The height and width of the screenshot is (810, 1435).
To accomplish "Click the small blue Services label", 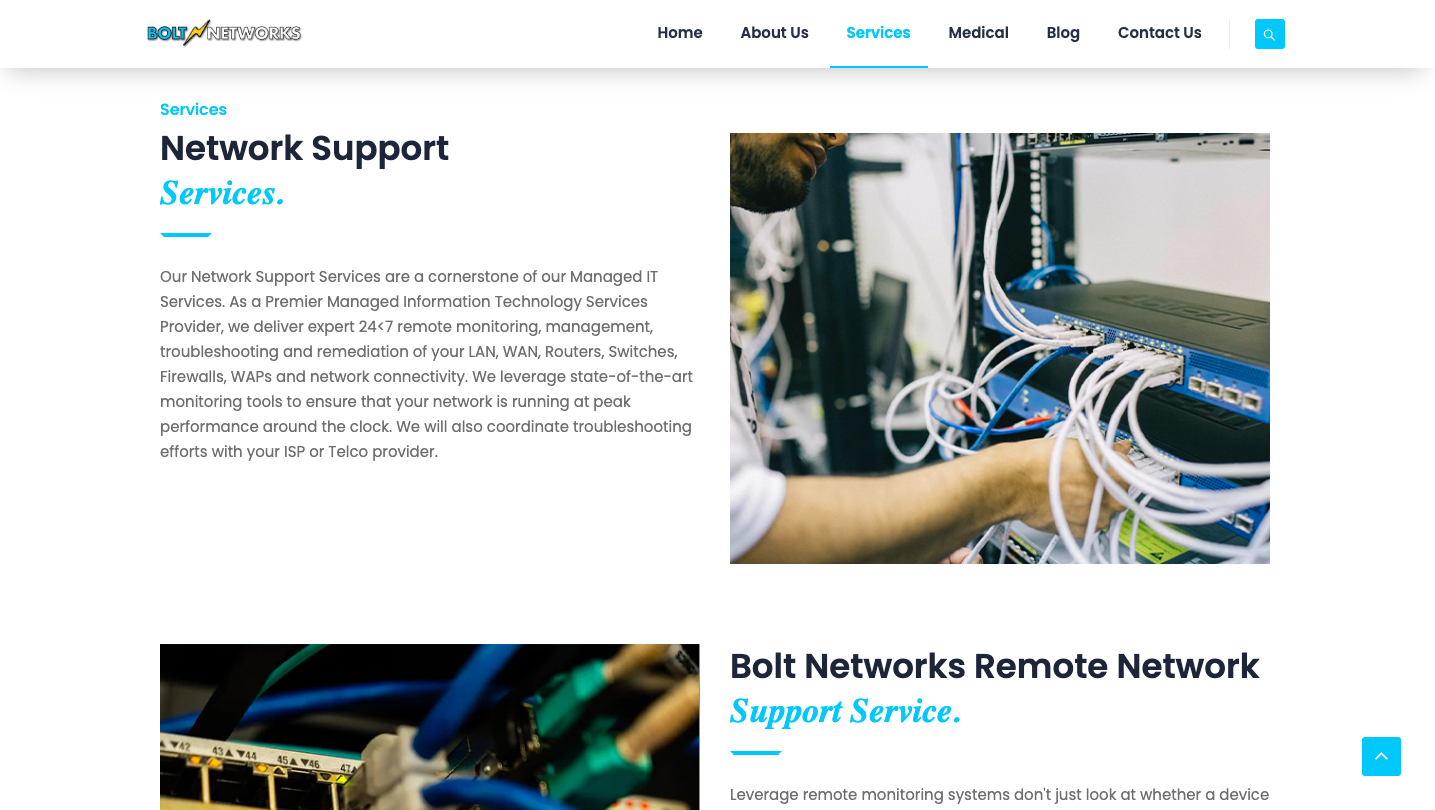I will tap(193, 110).
